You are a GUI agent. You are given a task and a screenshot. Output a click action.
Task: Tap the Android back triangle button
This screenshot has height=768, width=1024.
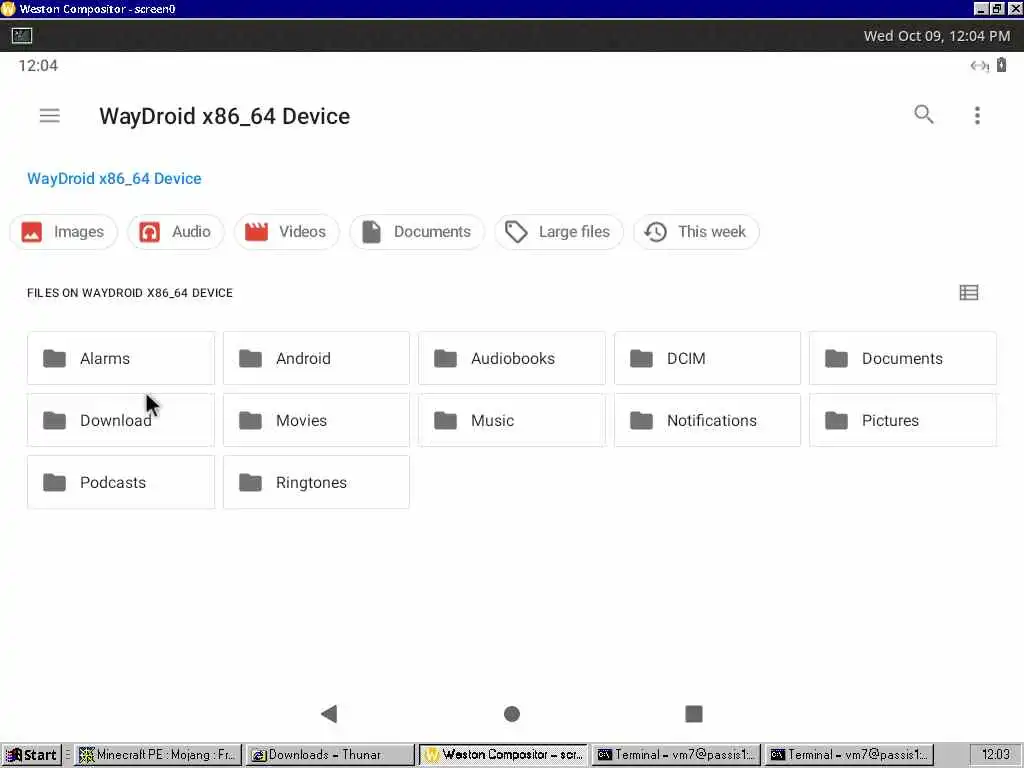(x=329, y=713)
